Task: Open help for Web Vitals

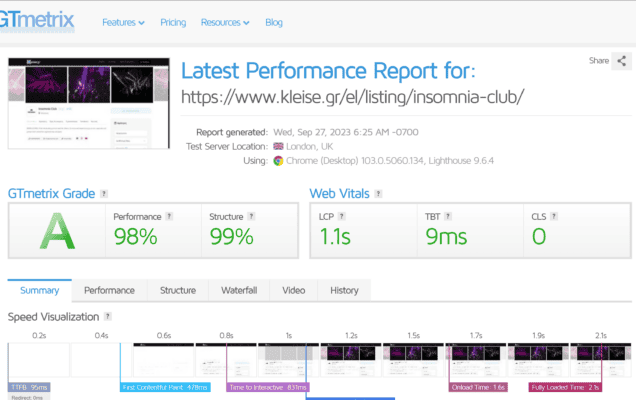Action: (x=378, y=194)
